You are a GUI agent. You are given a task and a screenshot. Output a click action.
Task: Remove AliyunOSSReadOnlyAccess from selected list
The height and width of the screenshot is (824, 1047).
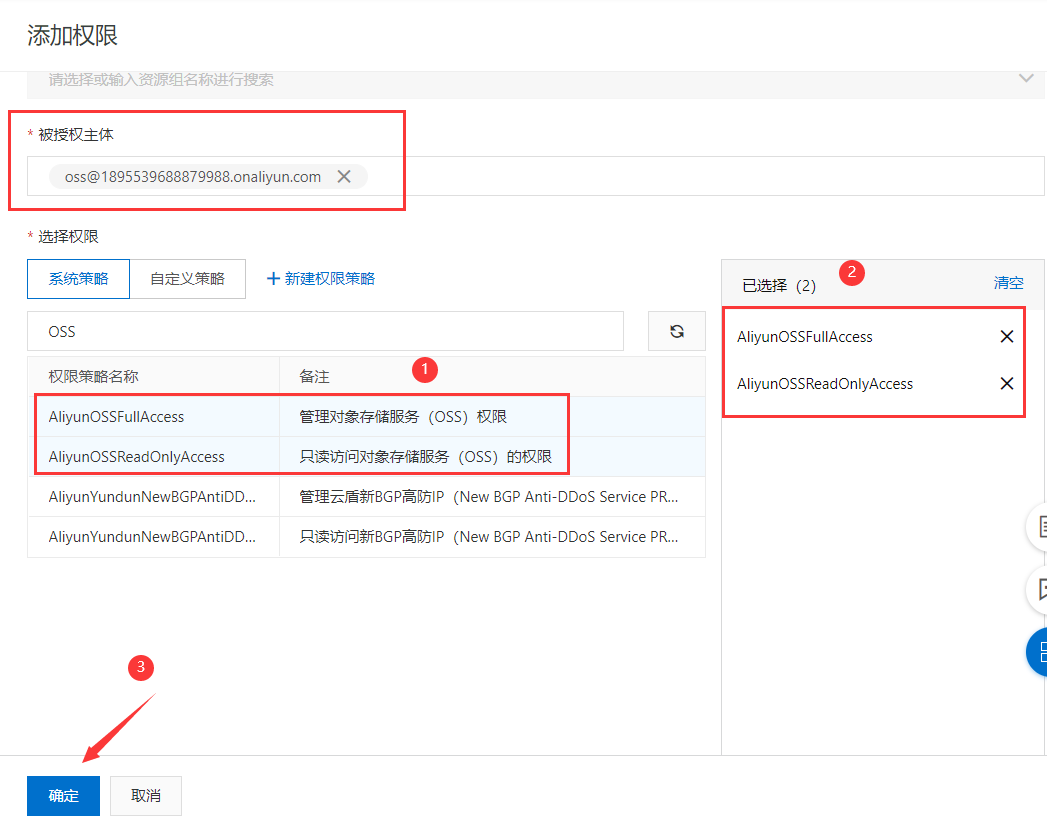(x=1006, y=383)
